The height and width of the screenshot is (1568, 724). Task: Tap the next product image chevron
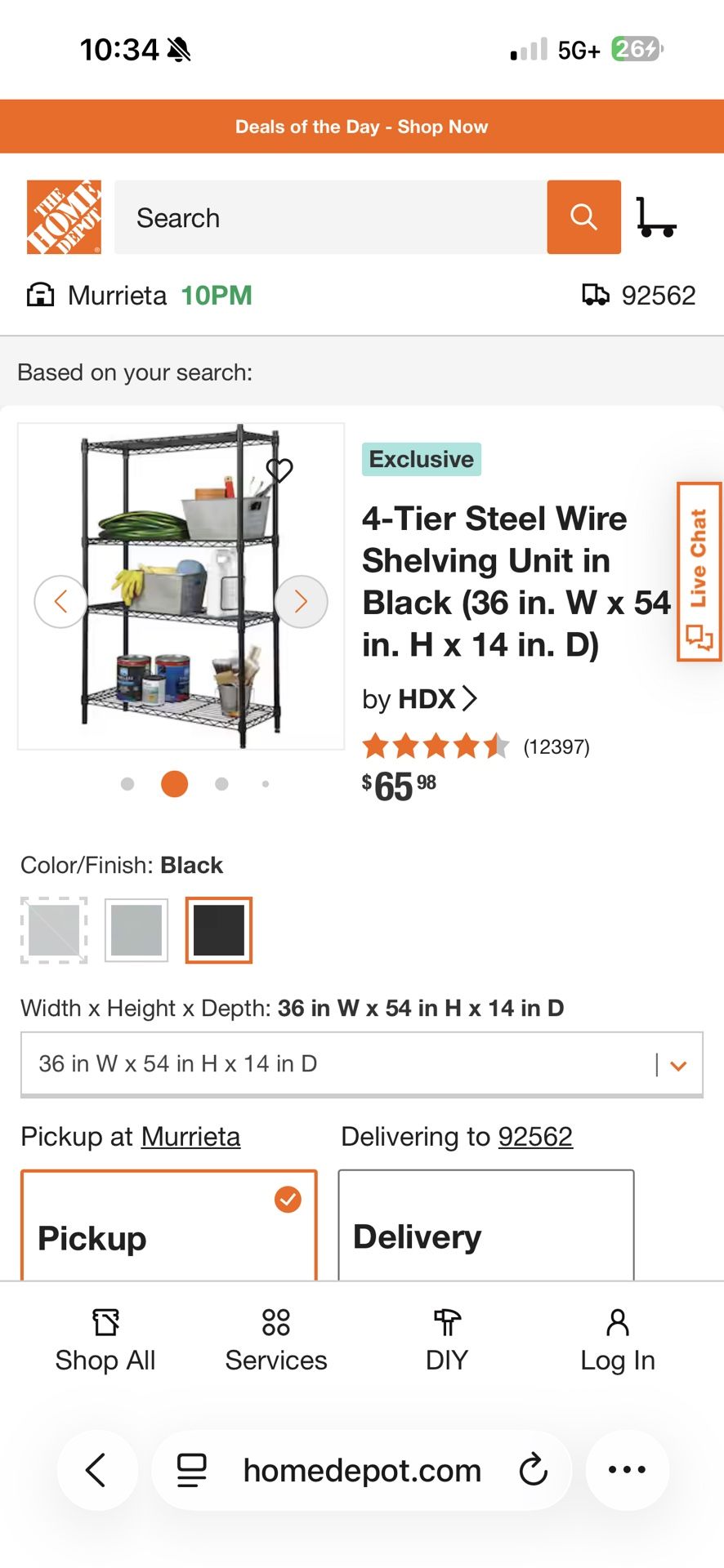click(301, 601)
